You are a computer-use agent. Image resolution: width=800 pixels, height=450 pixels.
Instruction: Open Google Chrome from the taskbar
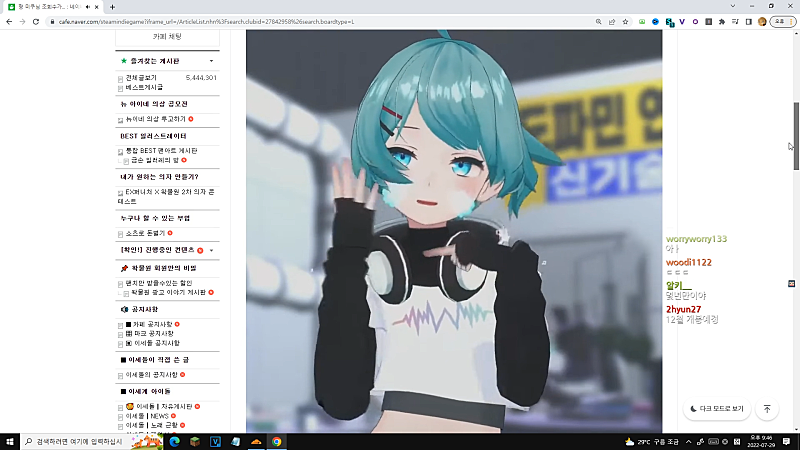277,441
